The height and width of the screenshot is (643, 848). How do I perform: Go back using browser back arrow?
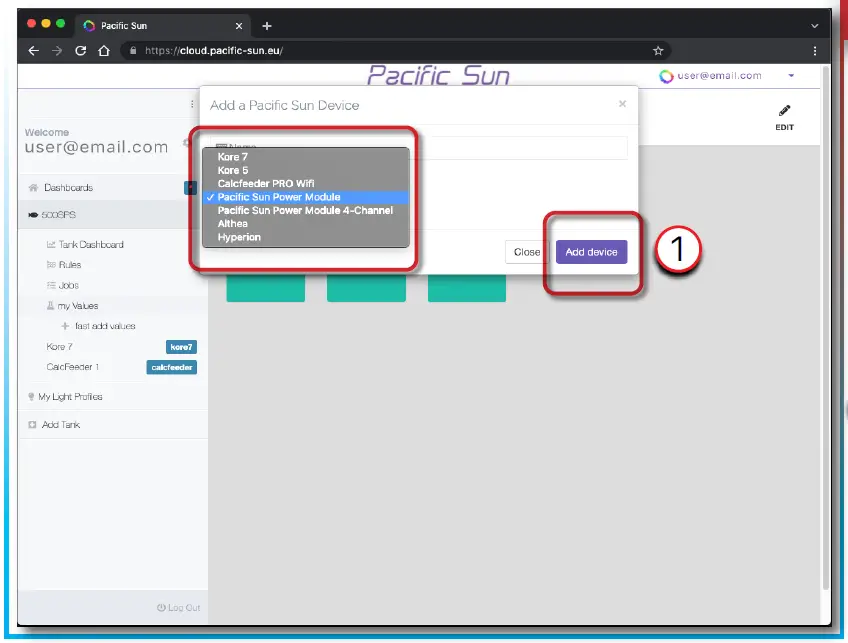tap(34, 51)
